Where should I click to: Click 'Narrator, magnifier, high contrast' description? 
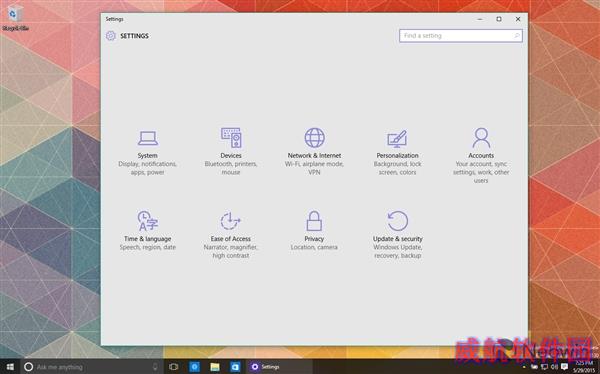point(231,252)
